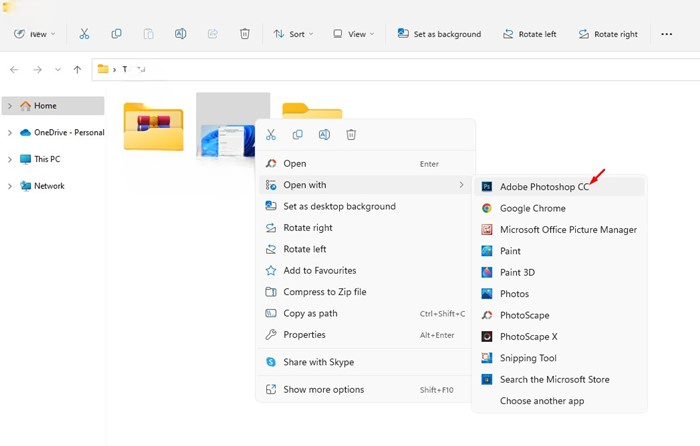Go up one folder level
The image size is (700, 446).
(77, 70)
